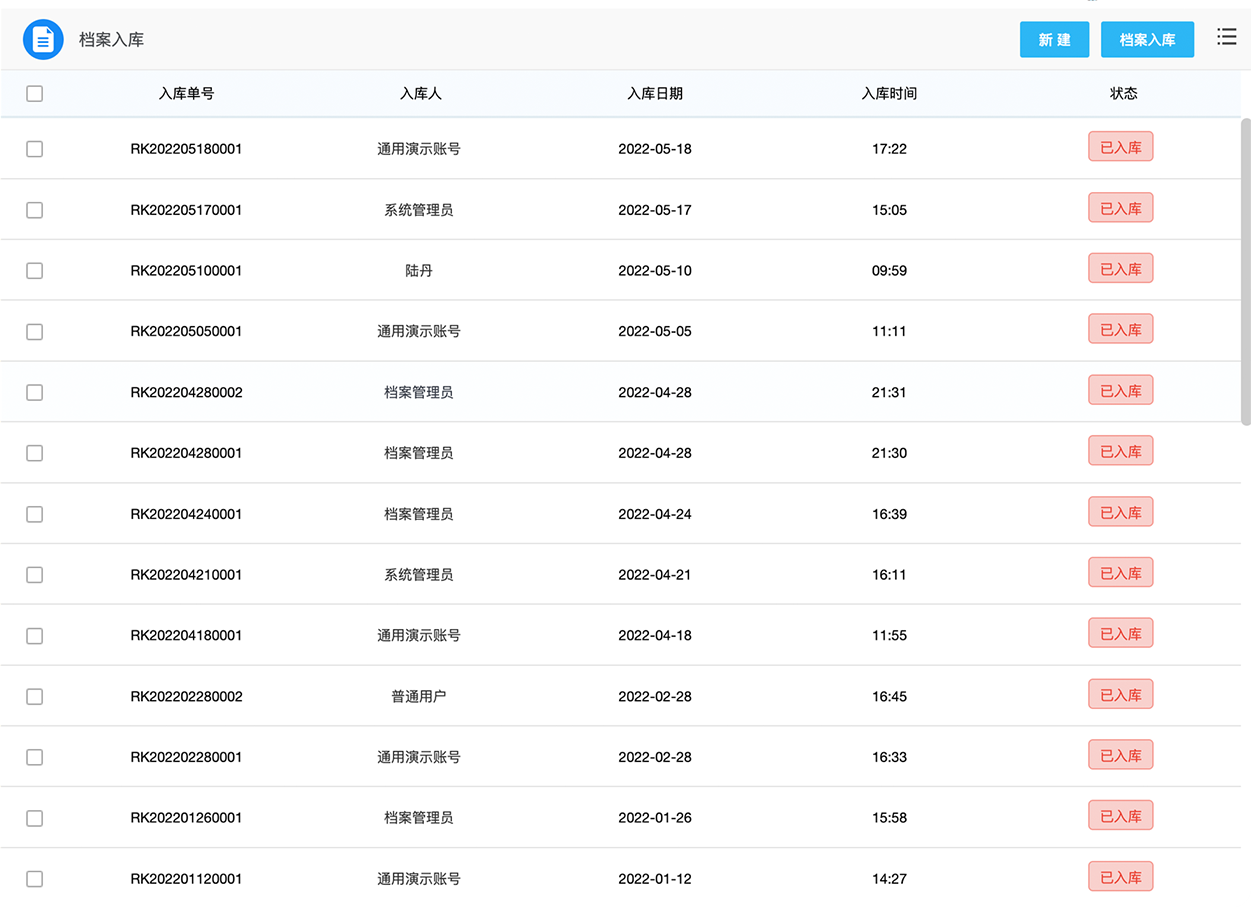Click the 普通用户 cell in the table
Image resolution: width=1251 pixels, height=907 pixels.
[x=418, y=697]
